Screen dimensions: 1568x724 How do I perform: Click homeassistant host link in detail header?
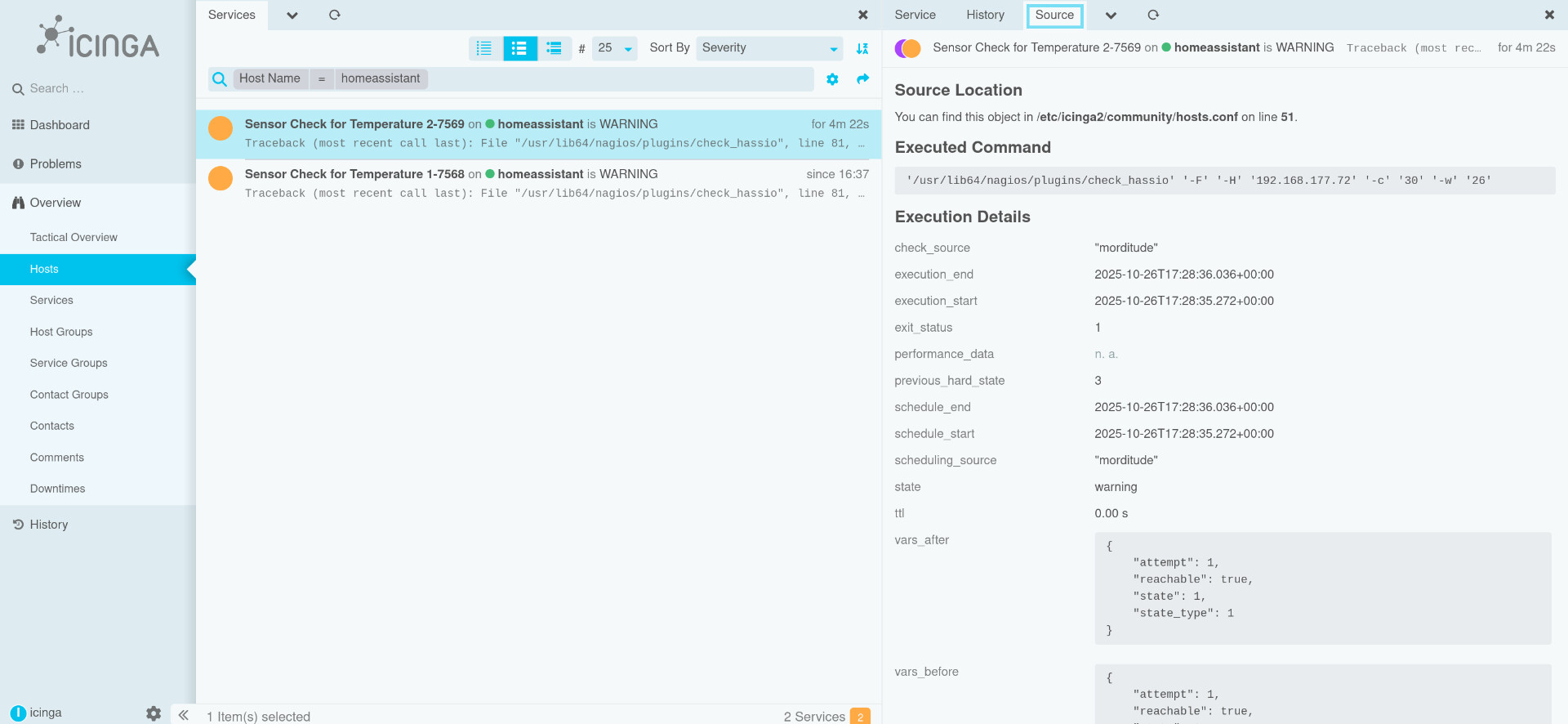point(1216,47)
